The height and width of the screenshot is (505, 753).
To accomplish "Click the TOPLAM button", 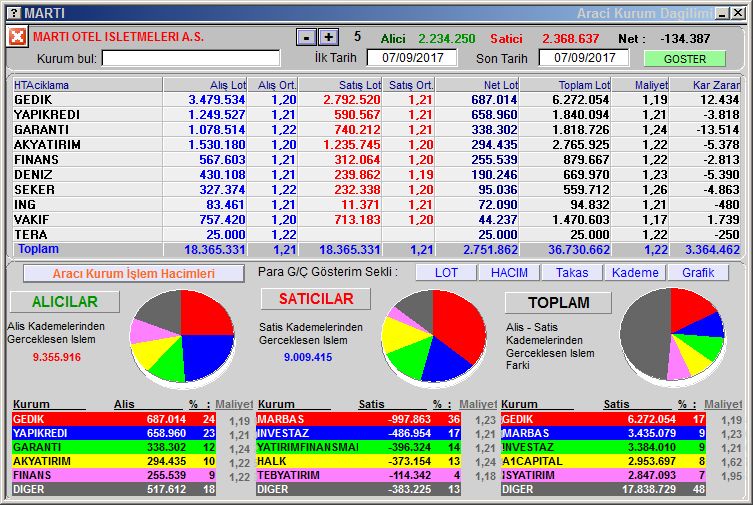I will tap(559, 302).
